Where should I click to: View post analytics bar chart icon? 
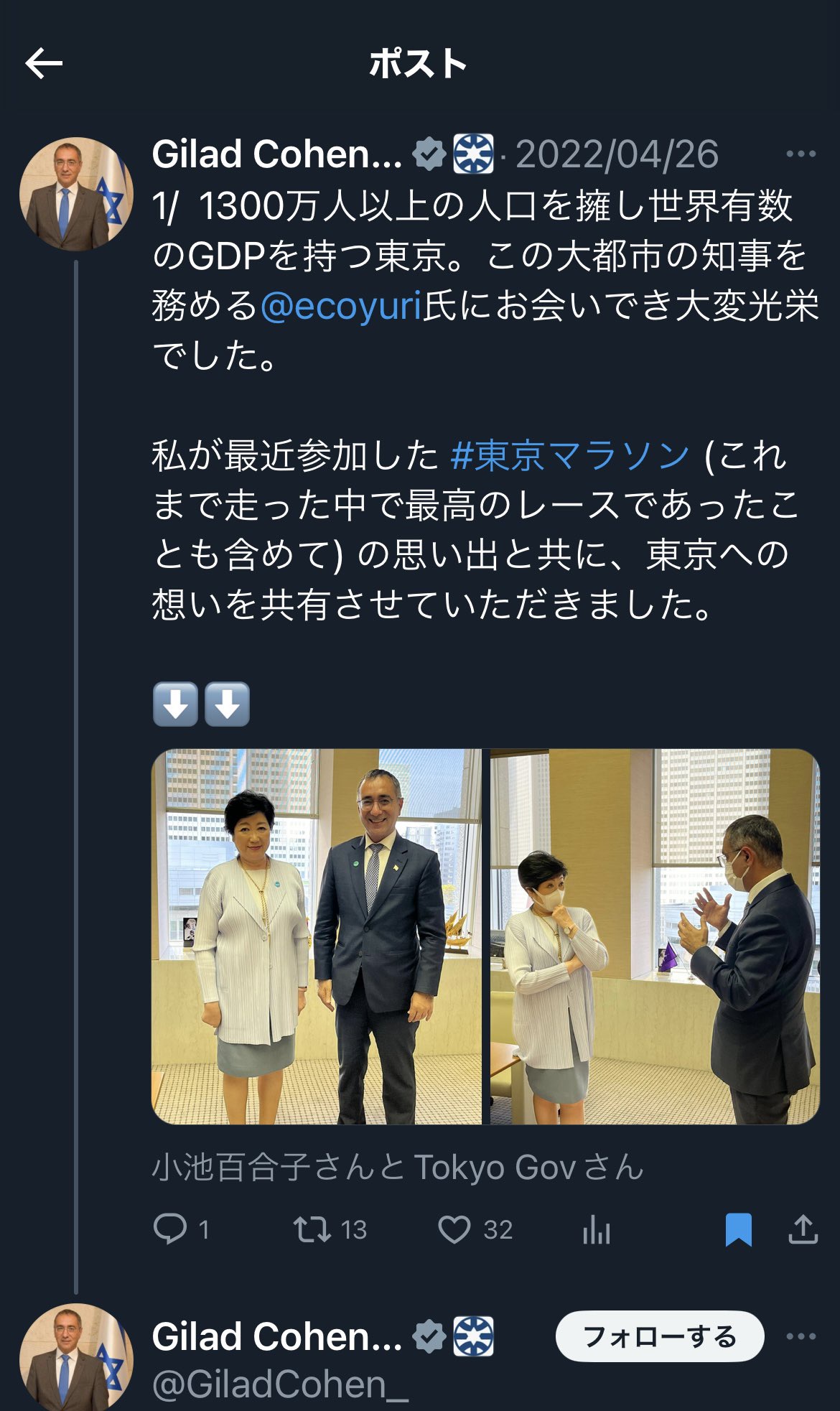(x=597, y=1229)
